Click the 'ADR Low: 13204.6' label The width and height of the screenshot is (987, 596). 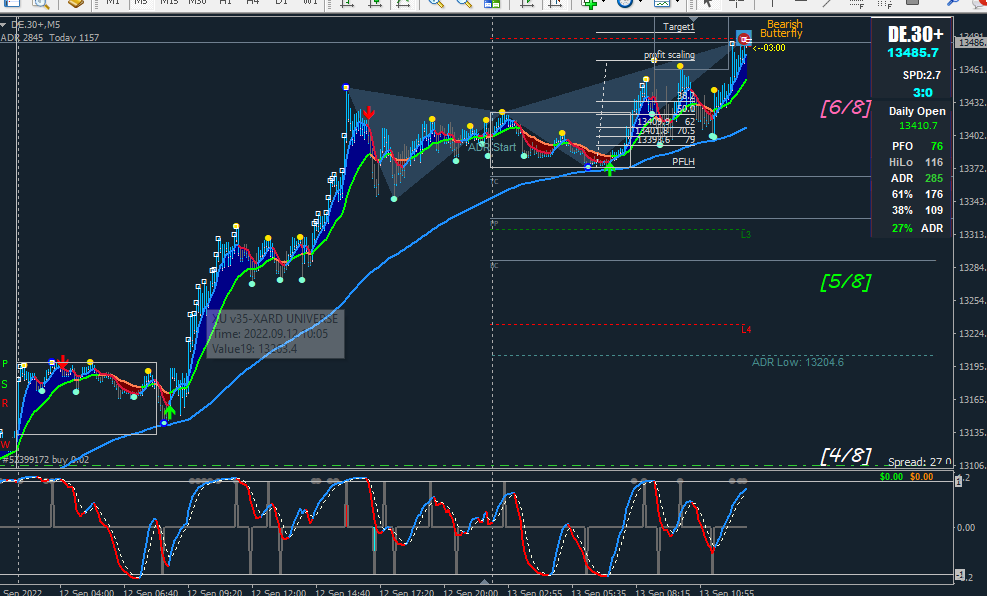[x=798, y=363]
